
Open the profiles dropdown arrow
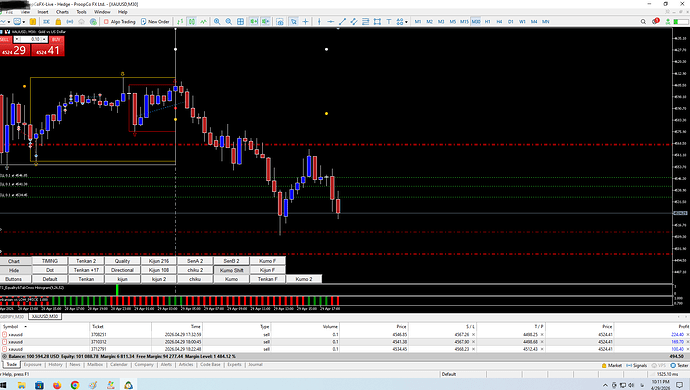click(23, 22)
